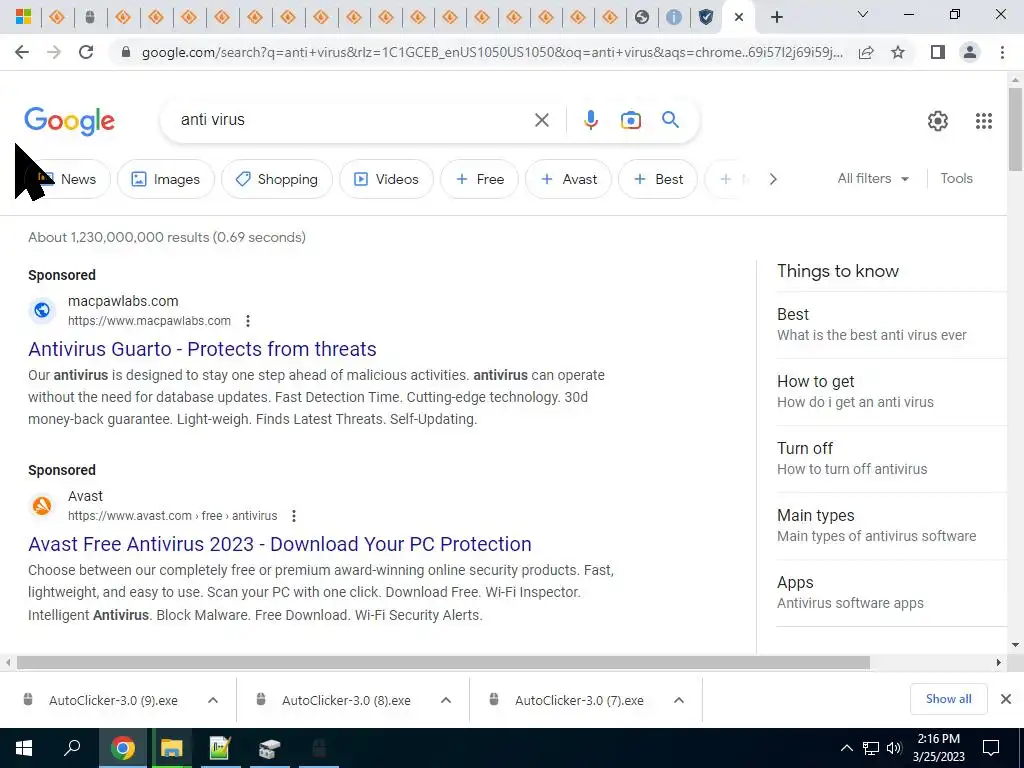Open search Tools
This screenshot has height=768, width=1024.
pos(956,178)
